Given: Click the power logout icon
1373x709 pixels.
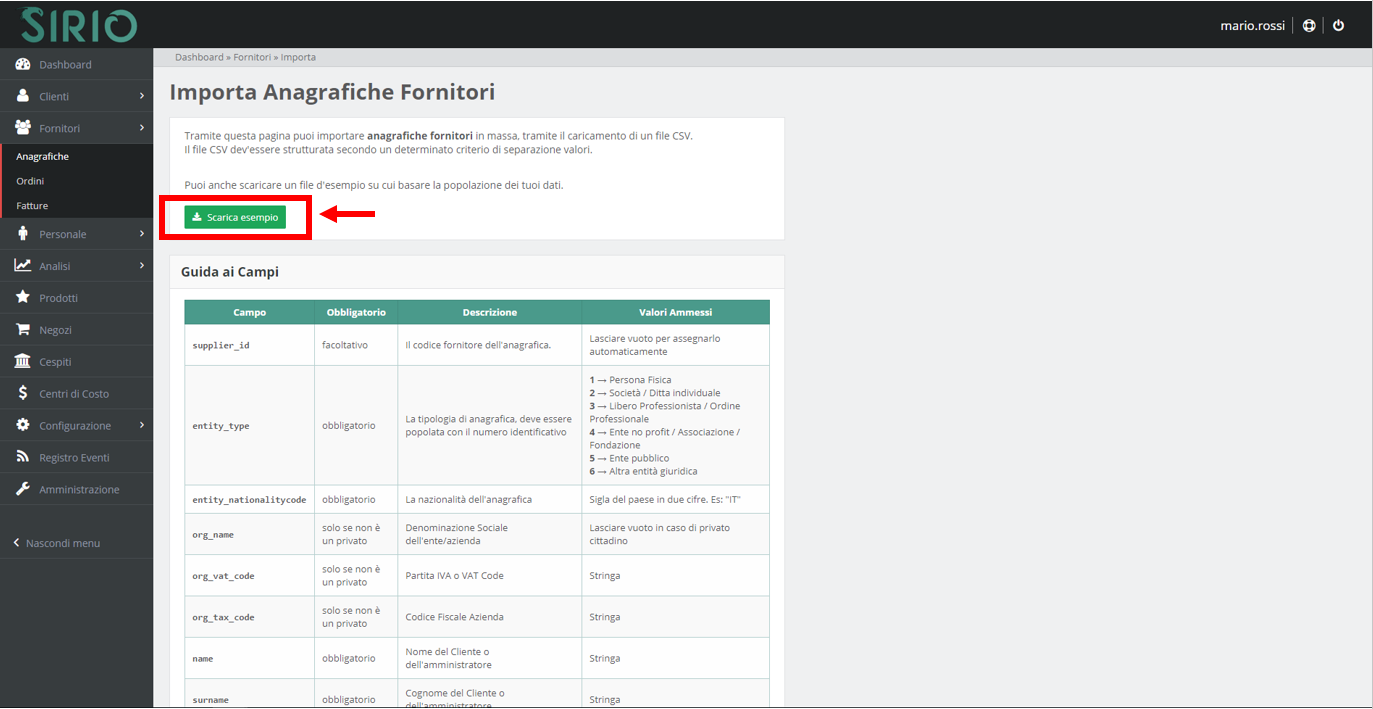Looking at the screenshot, I should (x=1339, y=26).
